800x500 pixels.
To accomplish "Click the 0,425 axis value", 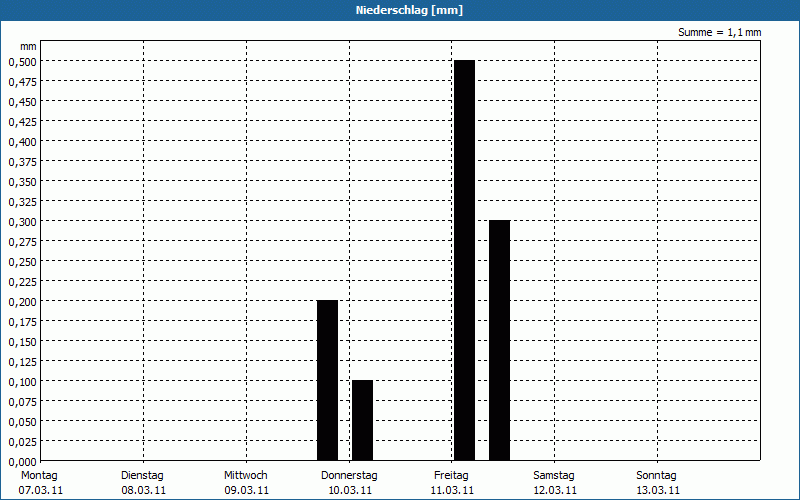I will pos(23,122).
